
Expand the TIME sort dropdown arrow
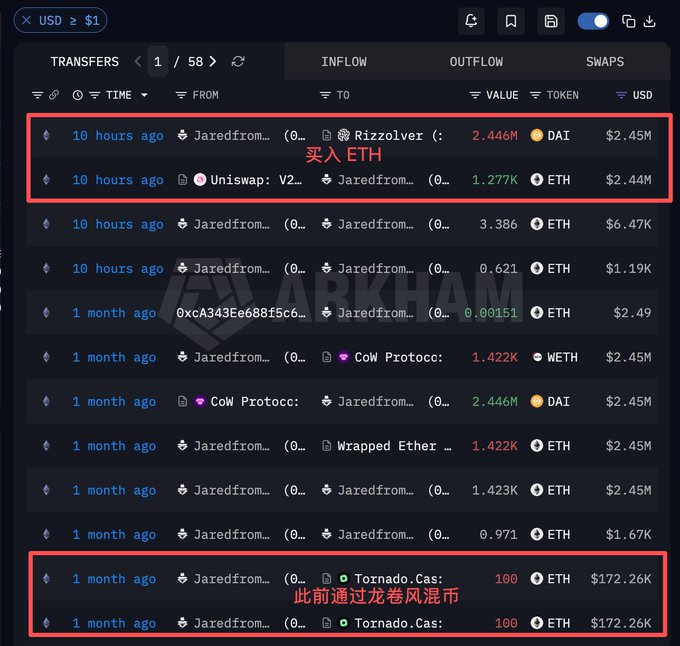coord(144,95)
